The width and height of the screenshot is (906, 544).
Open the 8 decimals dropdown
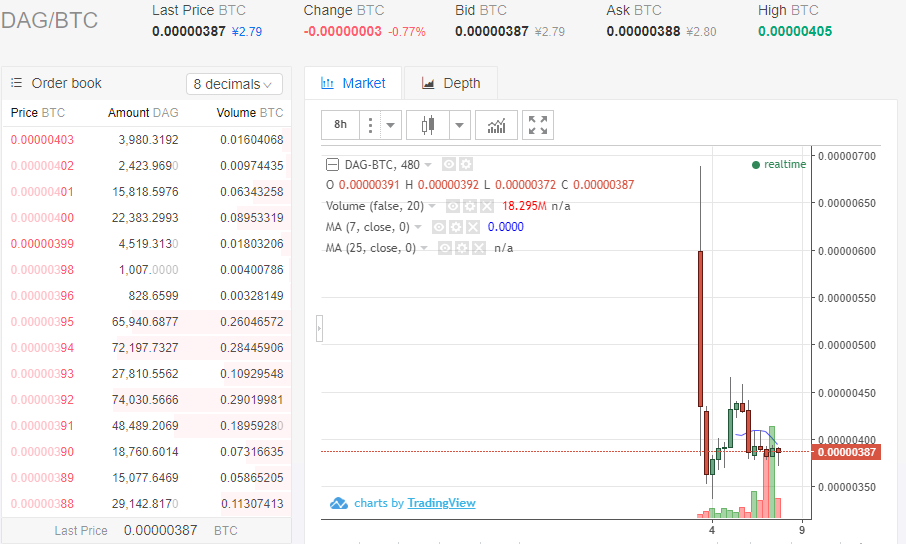[234, 84]
